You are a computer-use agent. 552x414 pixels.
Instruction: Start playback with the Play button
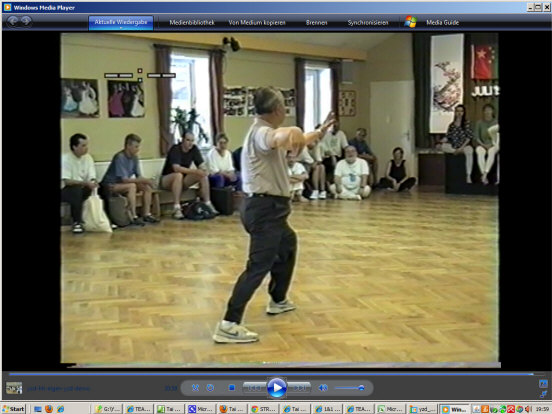[x=277, y=388]
